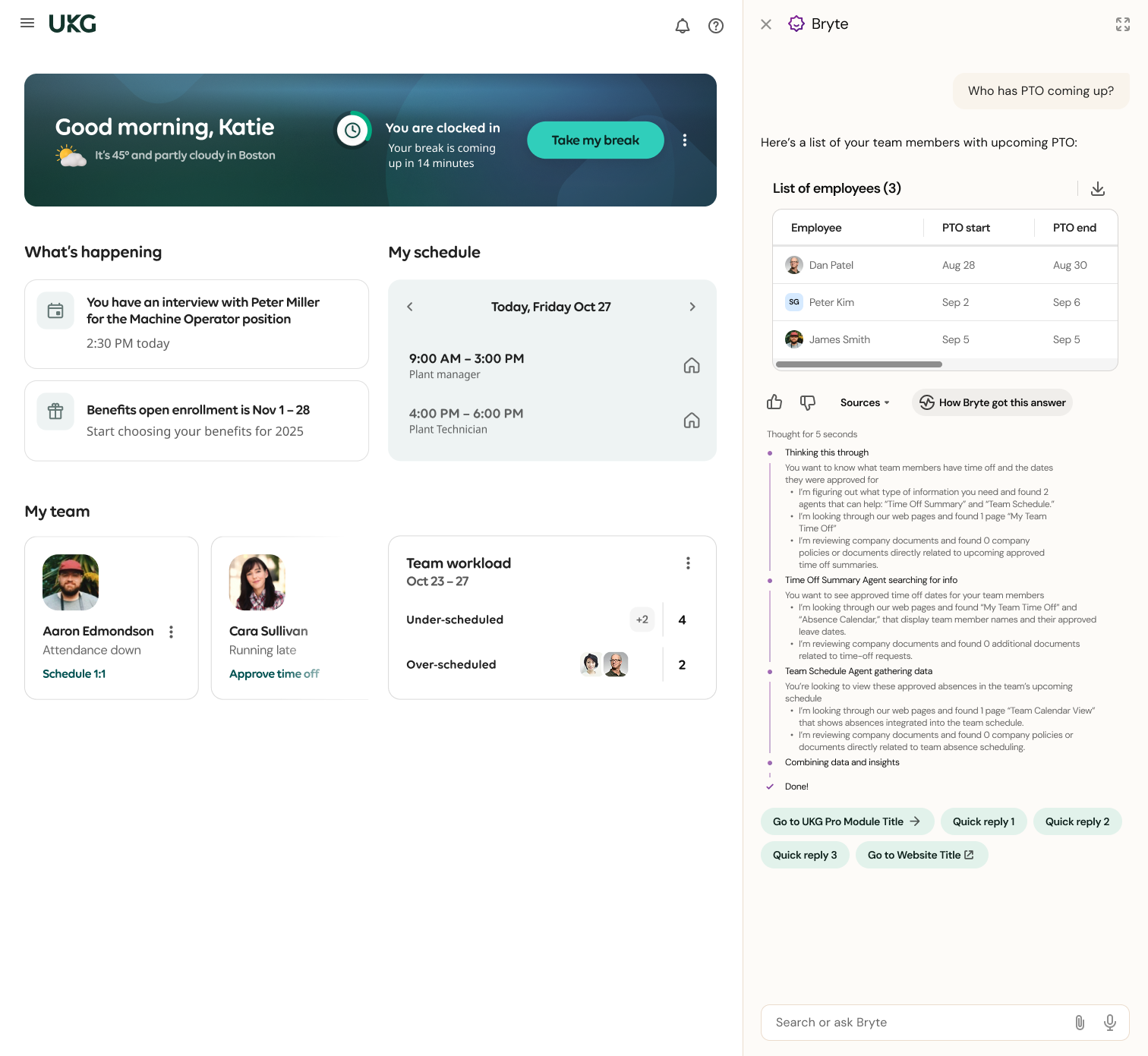The height and width of the screenshot is (1056, 1148).
Task: Give thumbs up to Bryte answer
Action: [774, 402]
